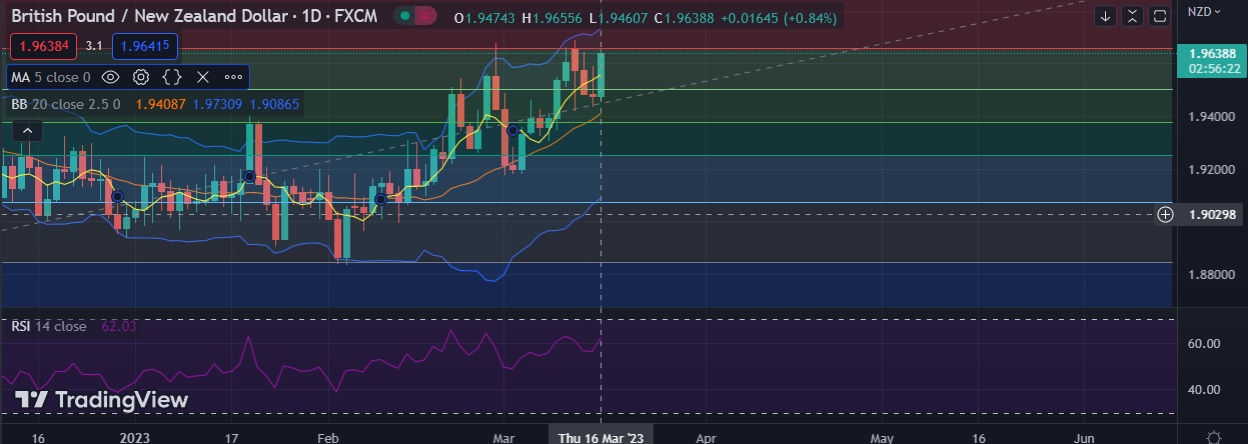The image size is (1248, 444).
Task: Open MA indicator settings gear
Action: coord(141,77)
